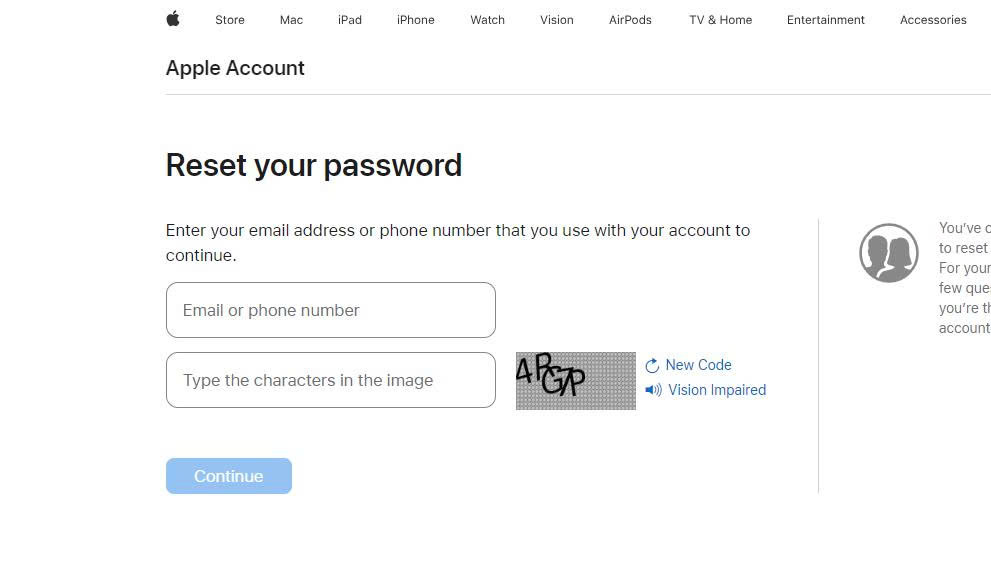This screenshot has height=563, width=991.
Task: Click the Apple Account heading link
Action: pyautogui.click(x=235, y=68)
